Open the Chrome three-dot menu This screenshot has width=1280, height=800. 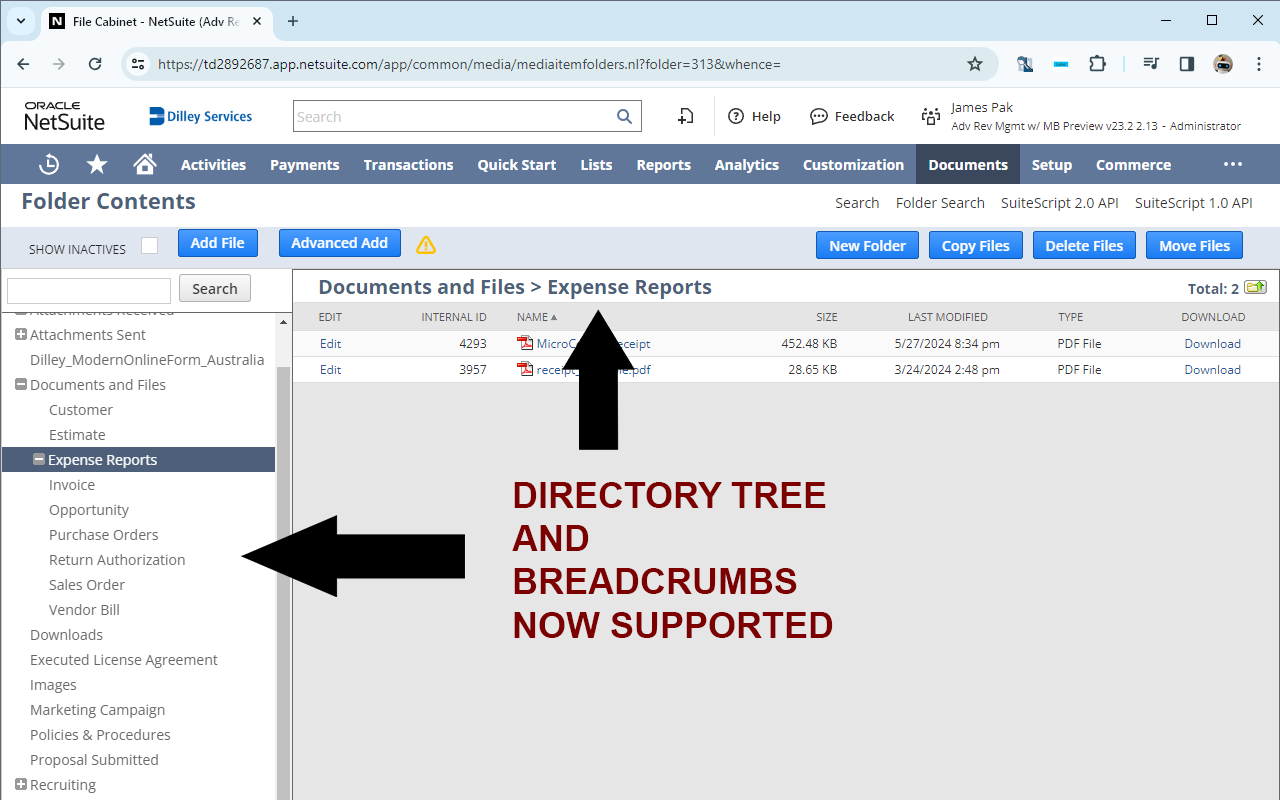point(1258,64)
